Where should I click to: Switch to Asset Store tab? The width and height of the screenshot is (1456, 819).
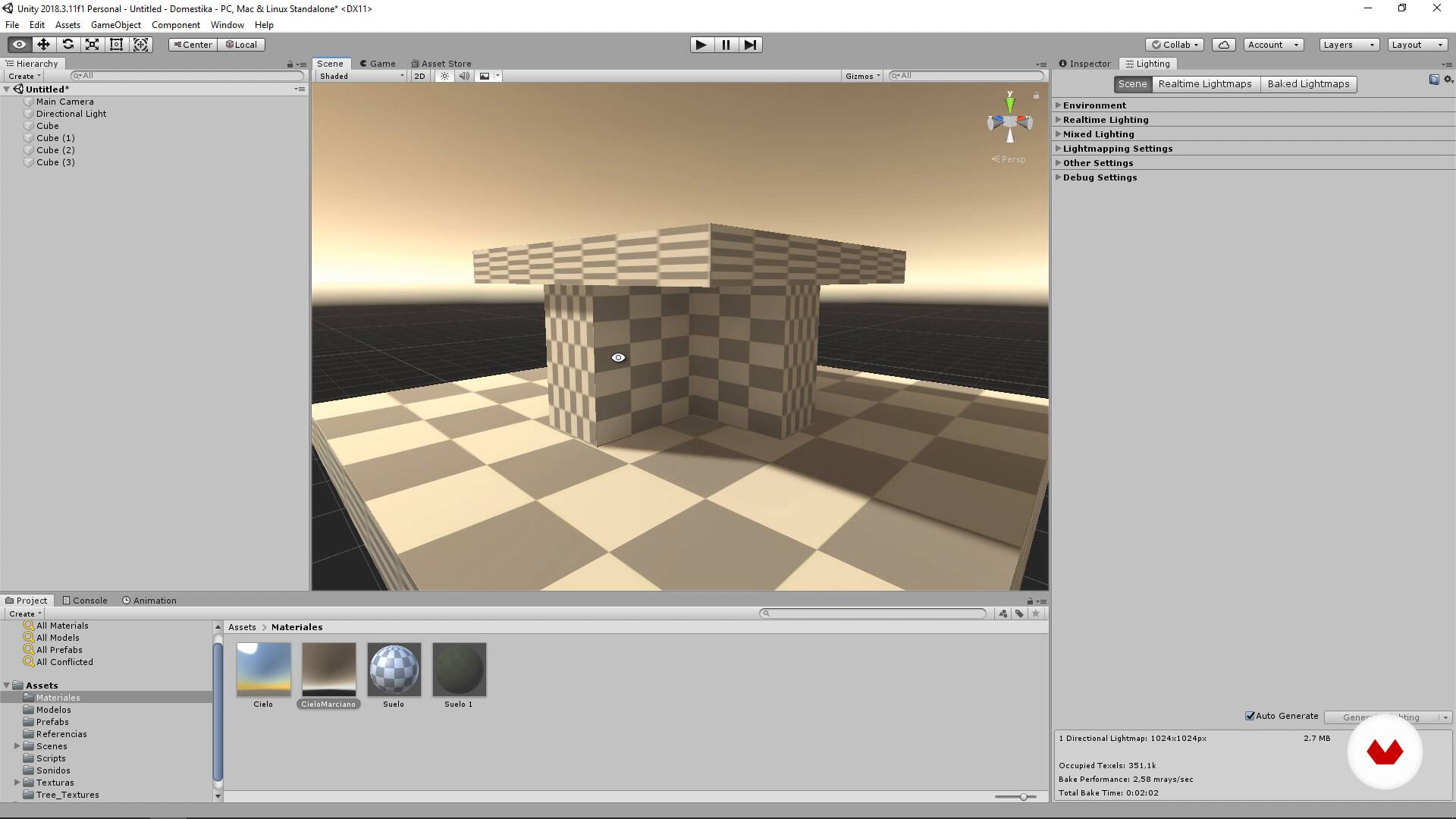pyautogui.click(x=441, y=64)
